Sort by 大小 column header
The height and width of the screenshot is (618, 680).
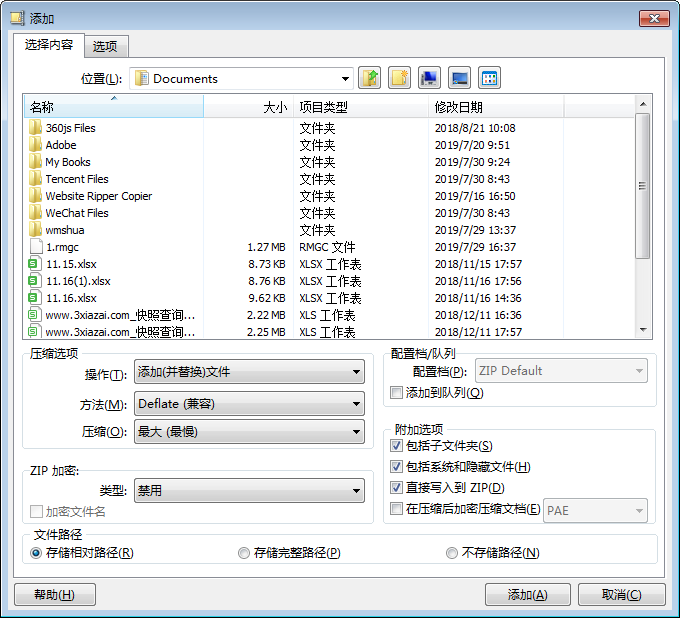point(249,107)
